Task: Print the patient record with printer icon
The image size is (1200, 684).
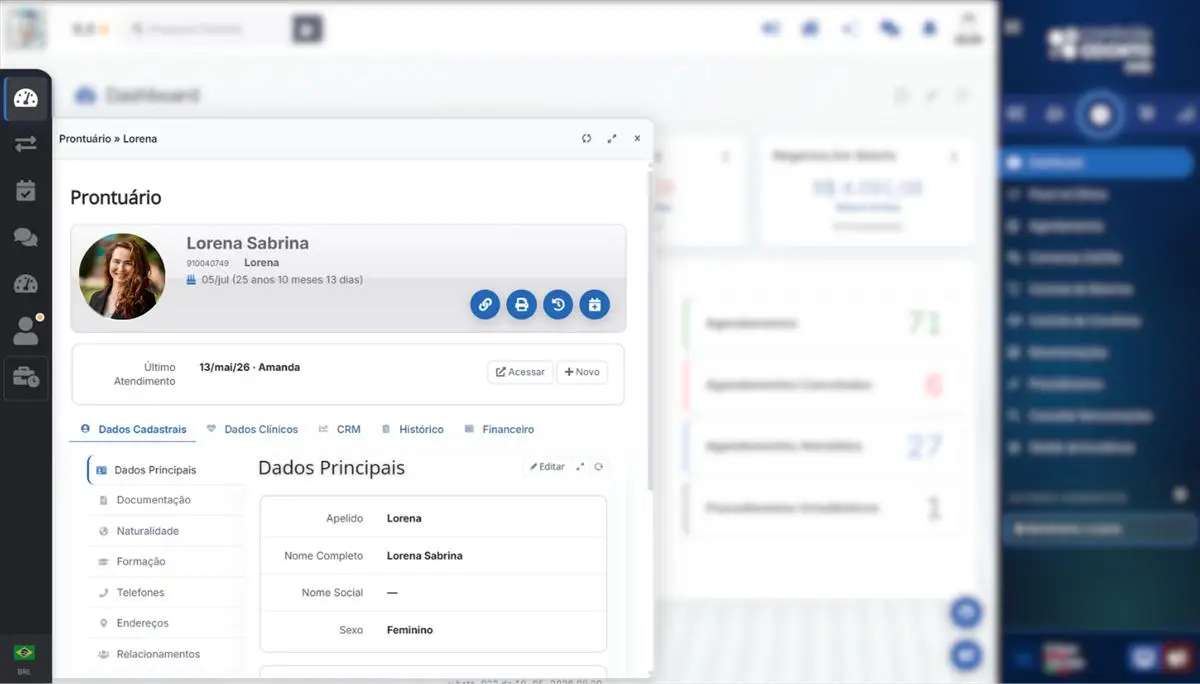Action: (521, 304)
